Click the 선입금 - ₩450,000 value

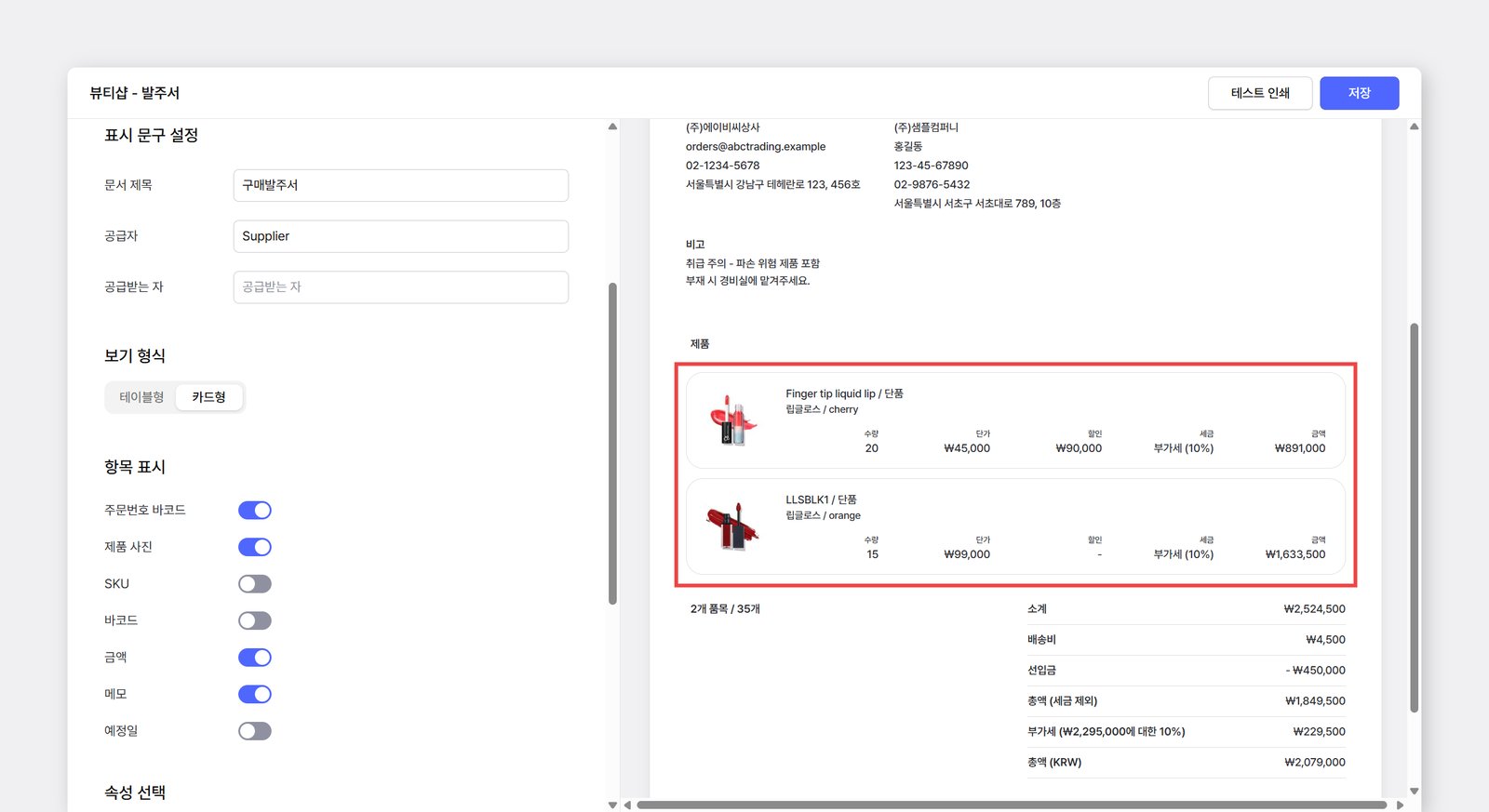pyautogui.click(x=1316, y=671)
